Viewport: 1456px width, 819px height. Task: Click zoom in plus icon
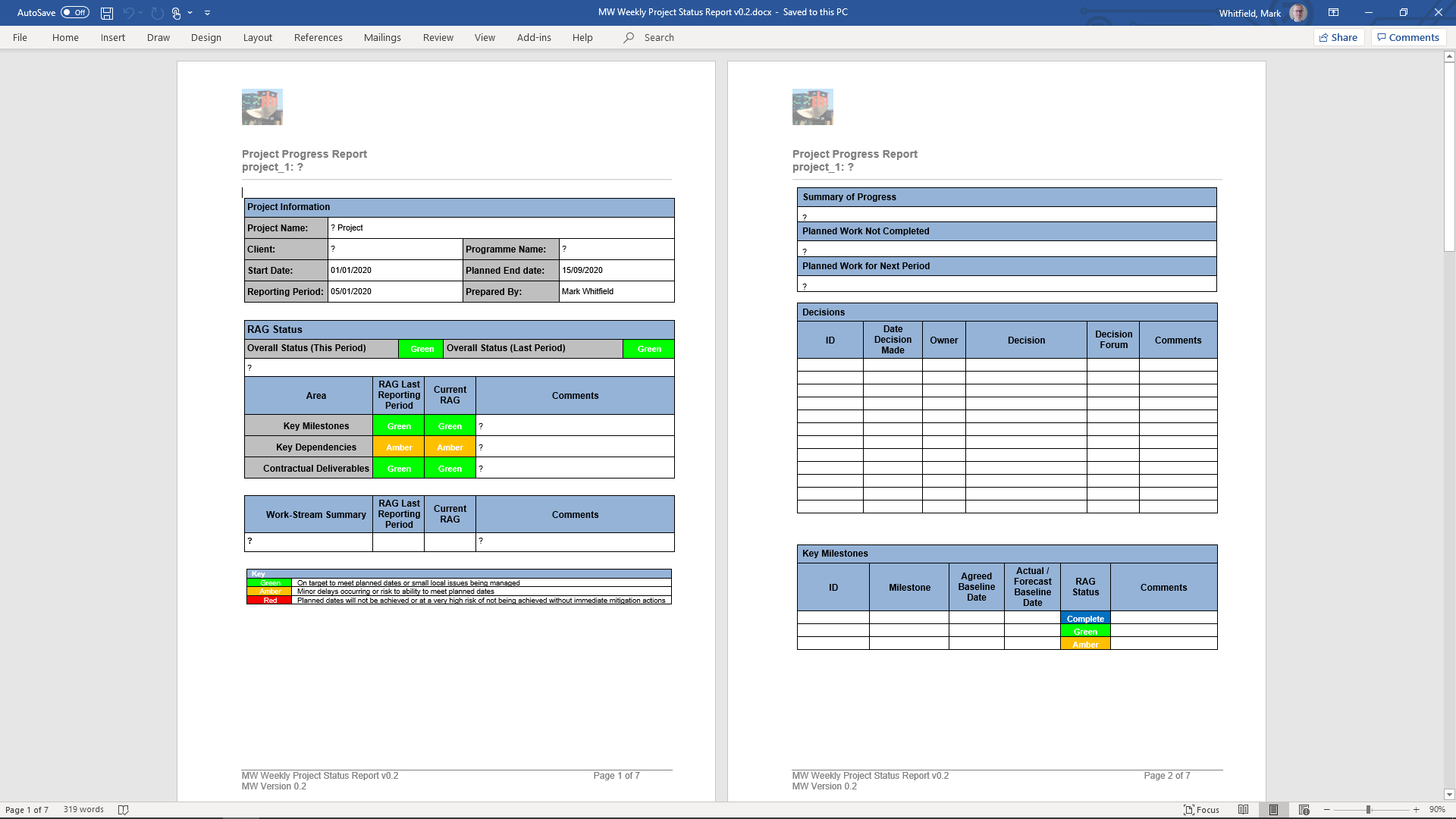pos(1416,810)
